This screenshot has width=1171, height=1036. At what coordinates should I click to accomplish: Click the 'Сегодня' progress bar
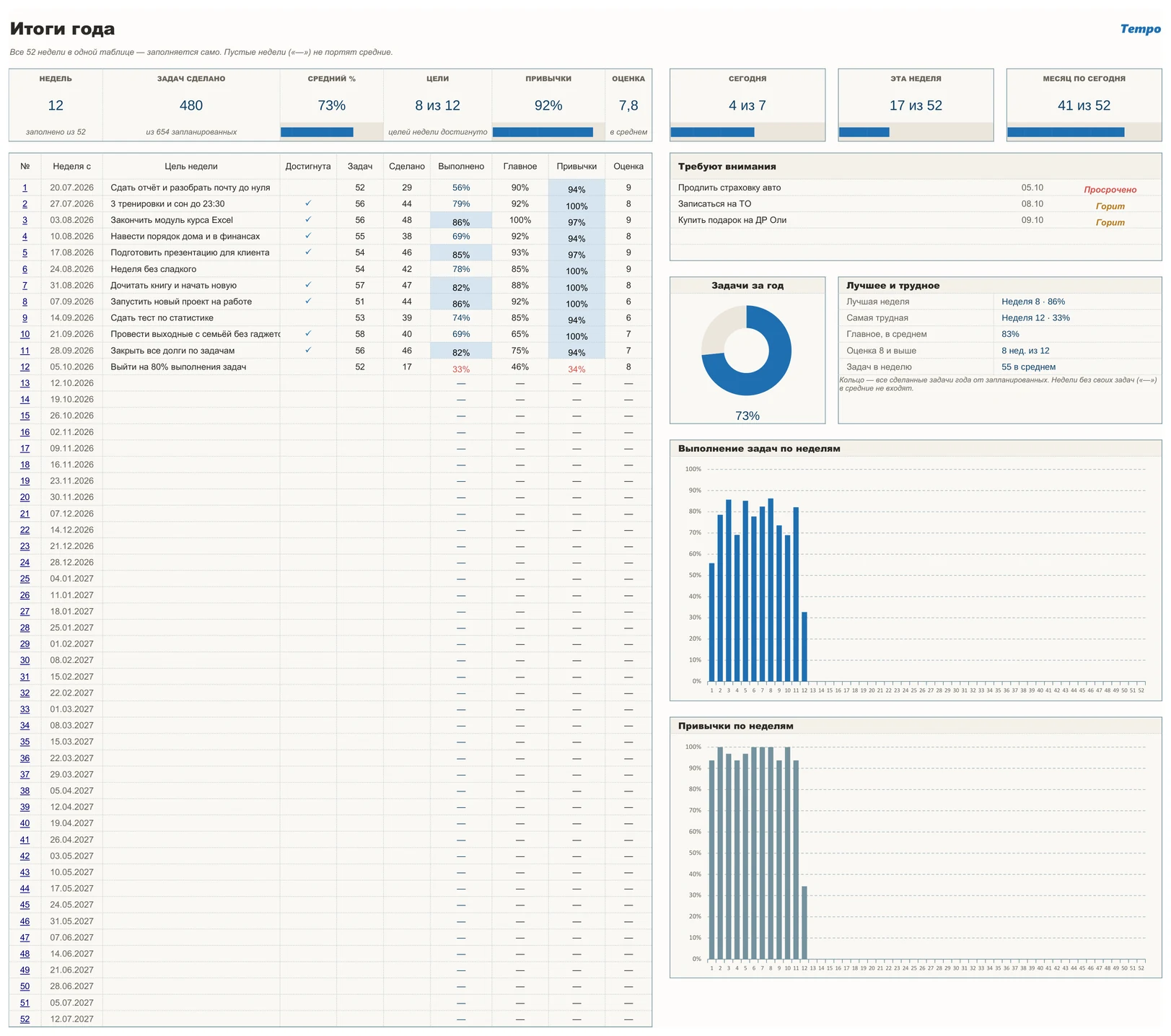(747, 132)
